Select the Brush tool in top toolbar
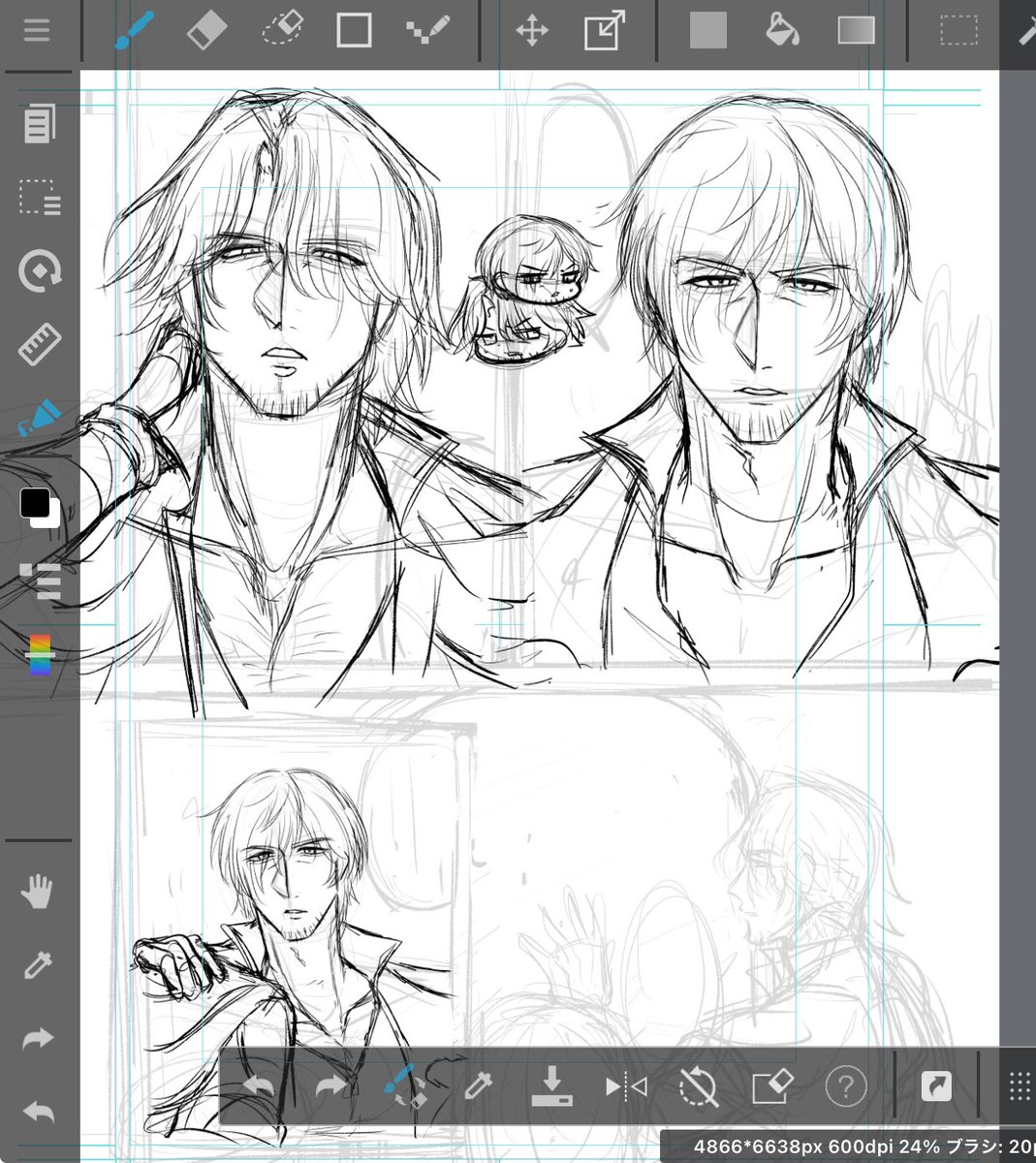Viewport: 1036px width, 1163px height. (x=135, y=30)
